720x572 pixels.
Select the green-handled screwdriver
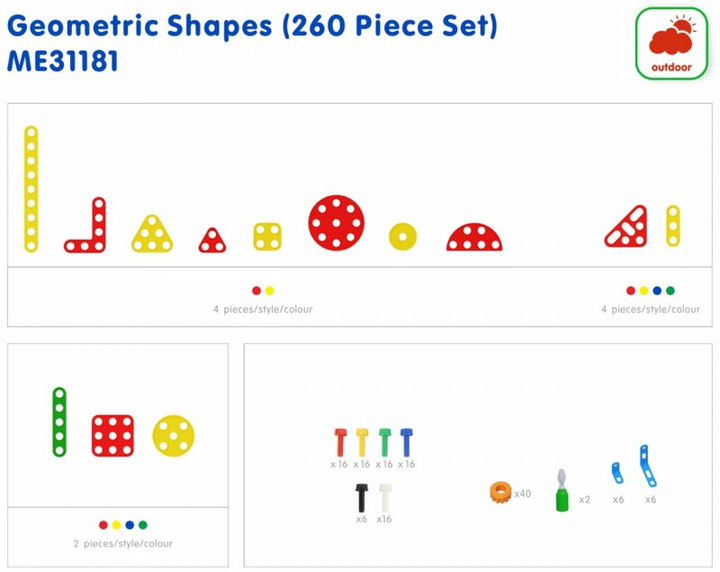562,490
